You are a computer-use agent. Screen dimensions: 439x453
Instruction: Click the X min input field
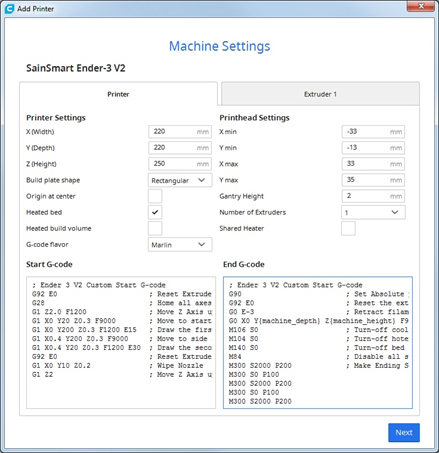[x=373, y=132]
